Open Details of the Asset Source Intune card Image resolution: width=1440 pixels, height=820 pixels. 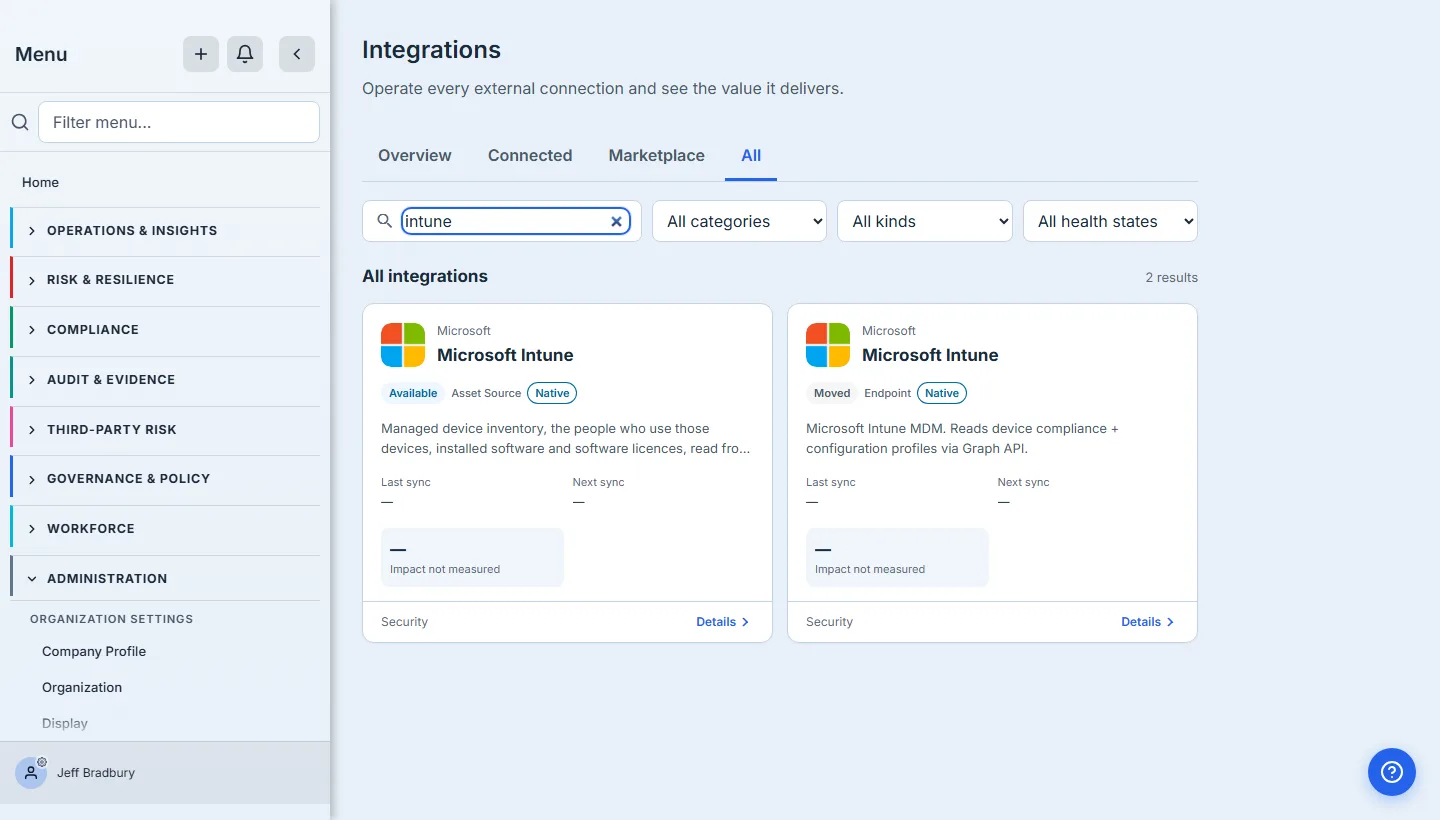(723, 622)
